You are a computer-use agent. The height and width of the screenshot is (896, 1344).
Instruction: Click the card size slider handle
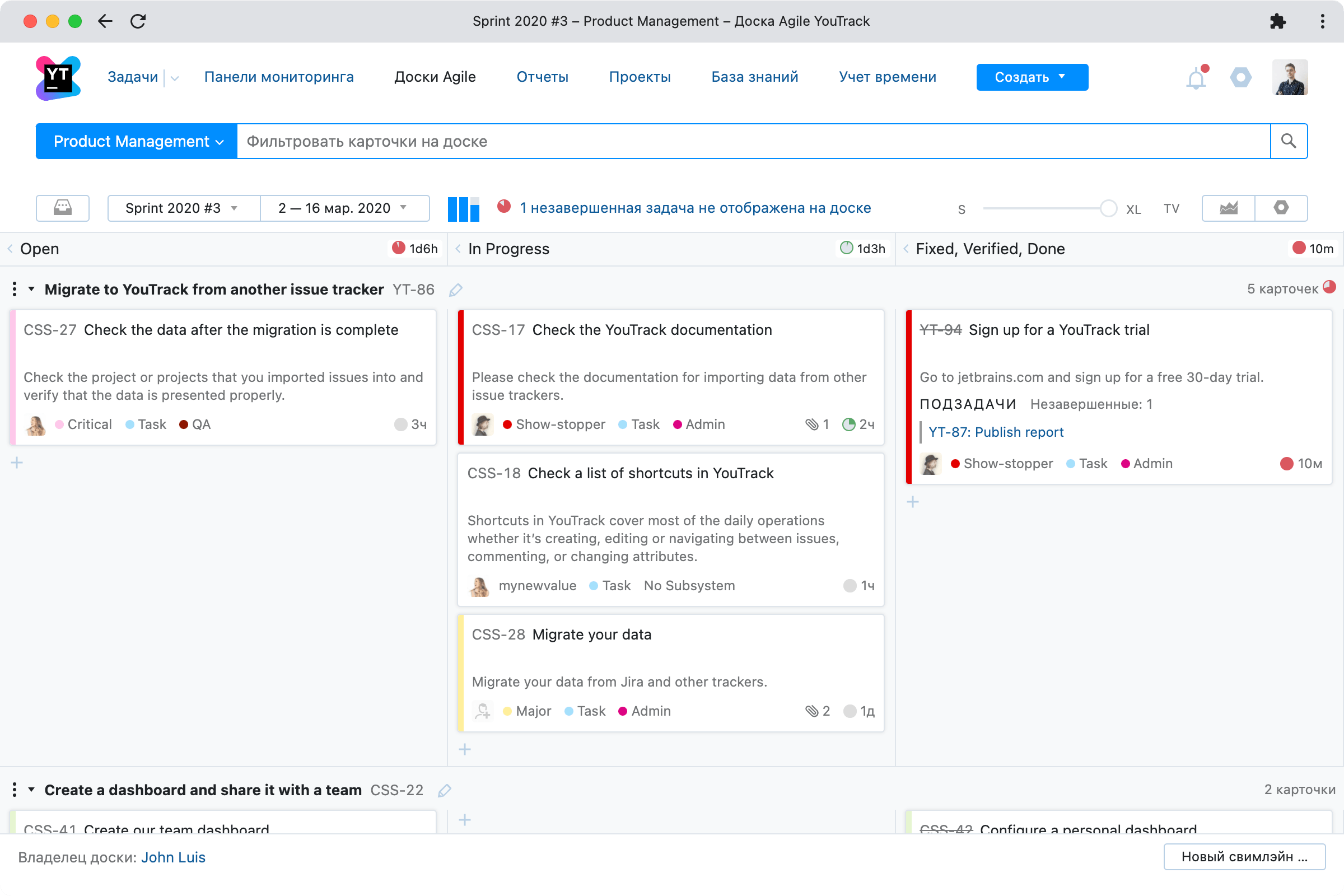coord(1108,208)
